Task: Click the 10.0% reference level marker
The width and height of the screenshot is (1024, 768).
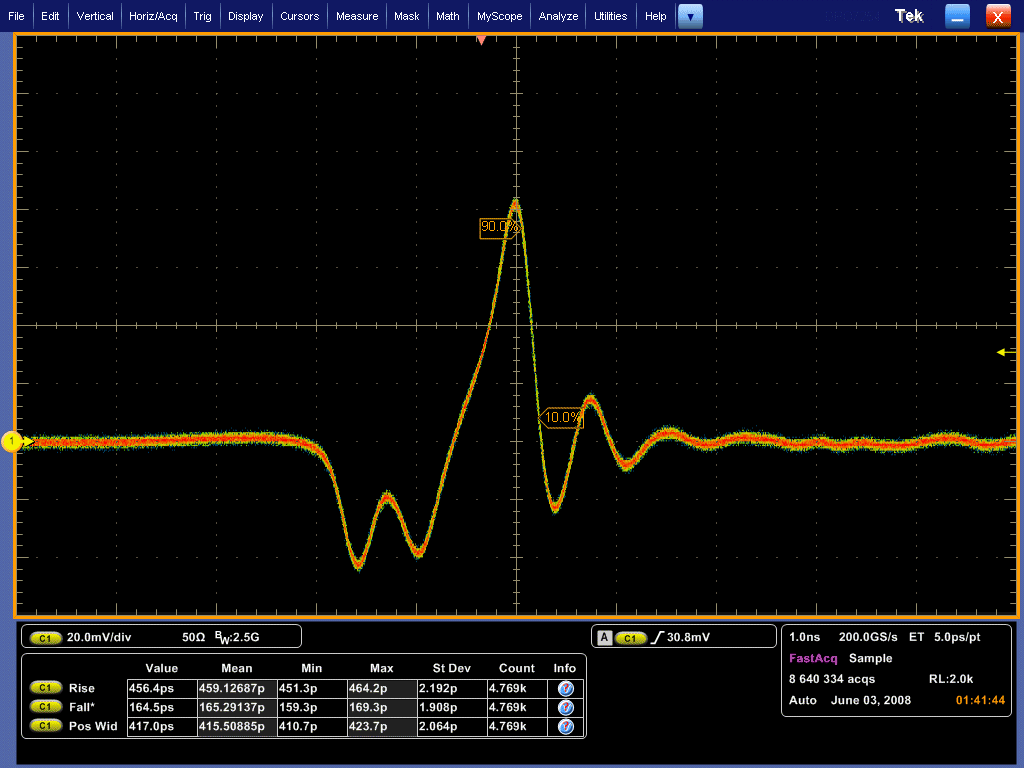Action: [562, 417]
